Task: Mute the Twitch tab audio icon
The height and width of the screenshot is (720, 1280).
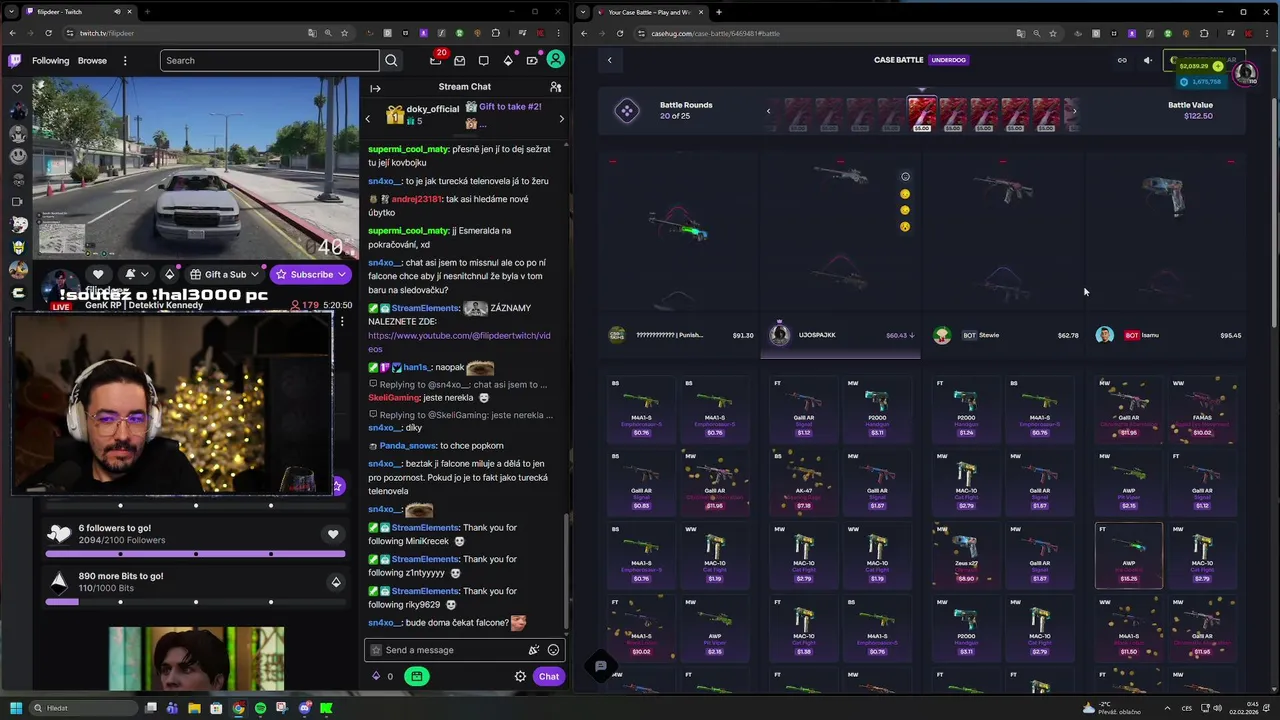Action: click(x=117, y=12)
